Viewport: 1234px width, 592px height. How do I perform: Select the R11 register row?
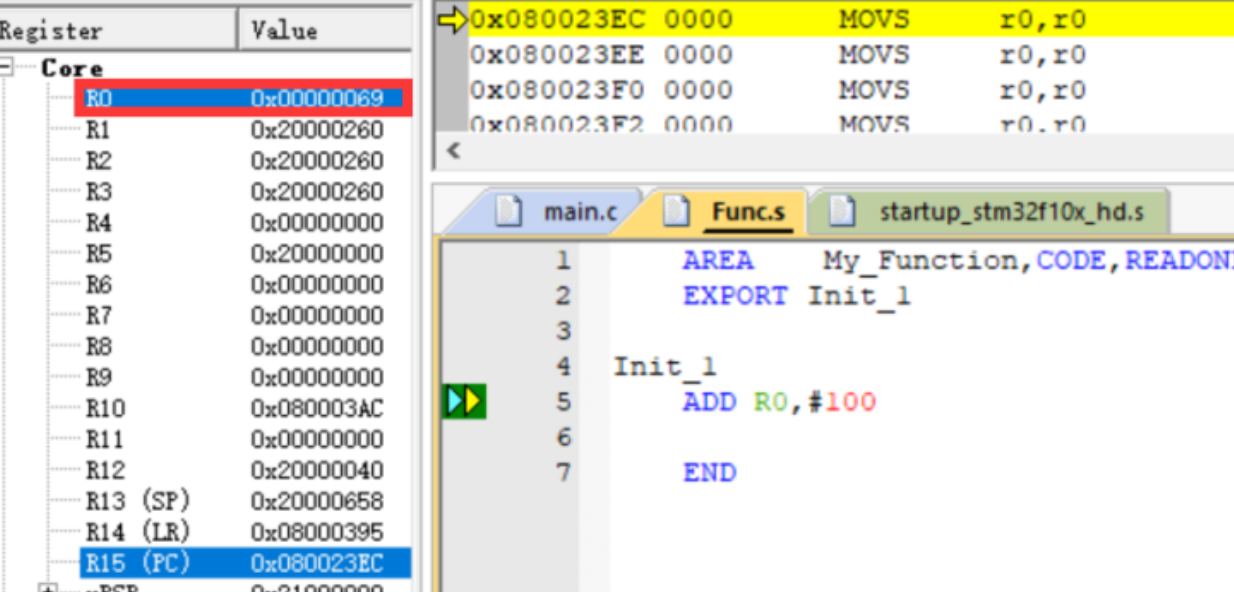click(x=243, y=440)
